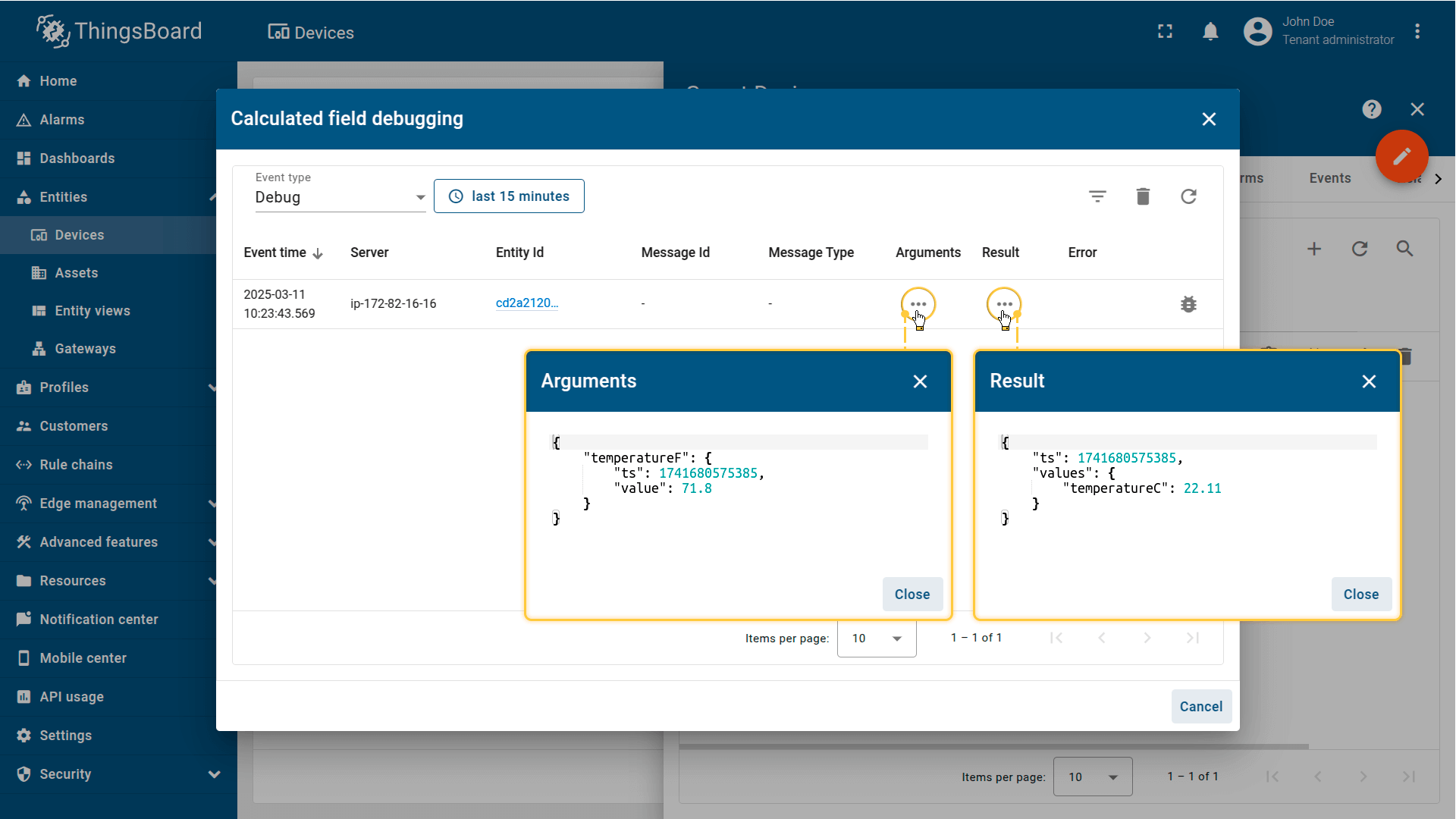Image resolution: width=1456 pixels, height=819 pixels.
Task: Open entity link cd2a2120
Action: pyautogui.click(x=526, y=303)
